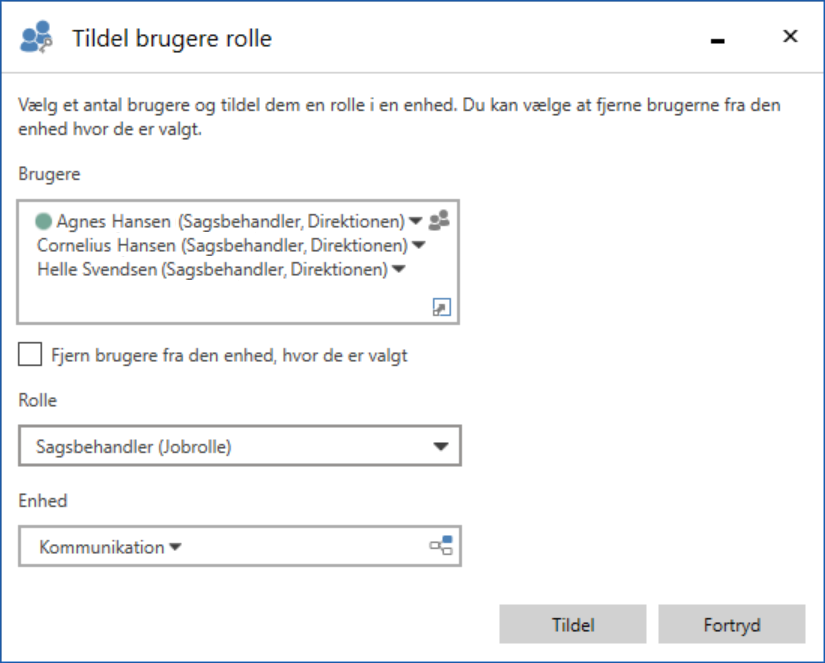Select the Helle Svendsen user entry
This screenshot has width=825, height=663.
[212, 269]
